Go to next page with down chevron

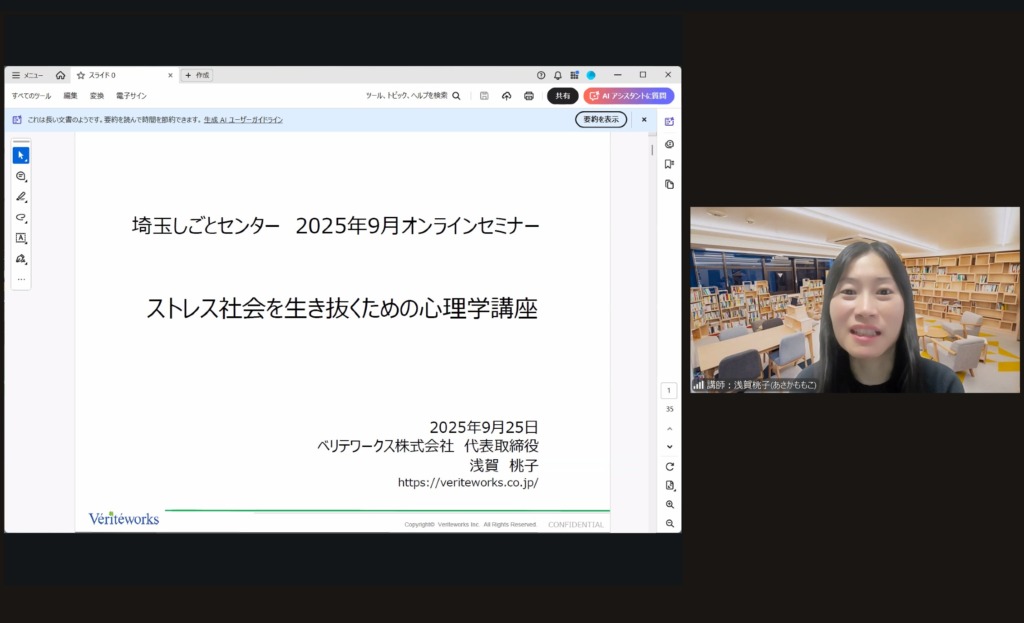click(x=669, y=447)
